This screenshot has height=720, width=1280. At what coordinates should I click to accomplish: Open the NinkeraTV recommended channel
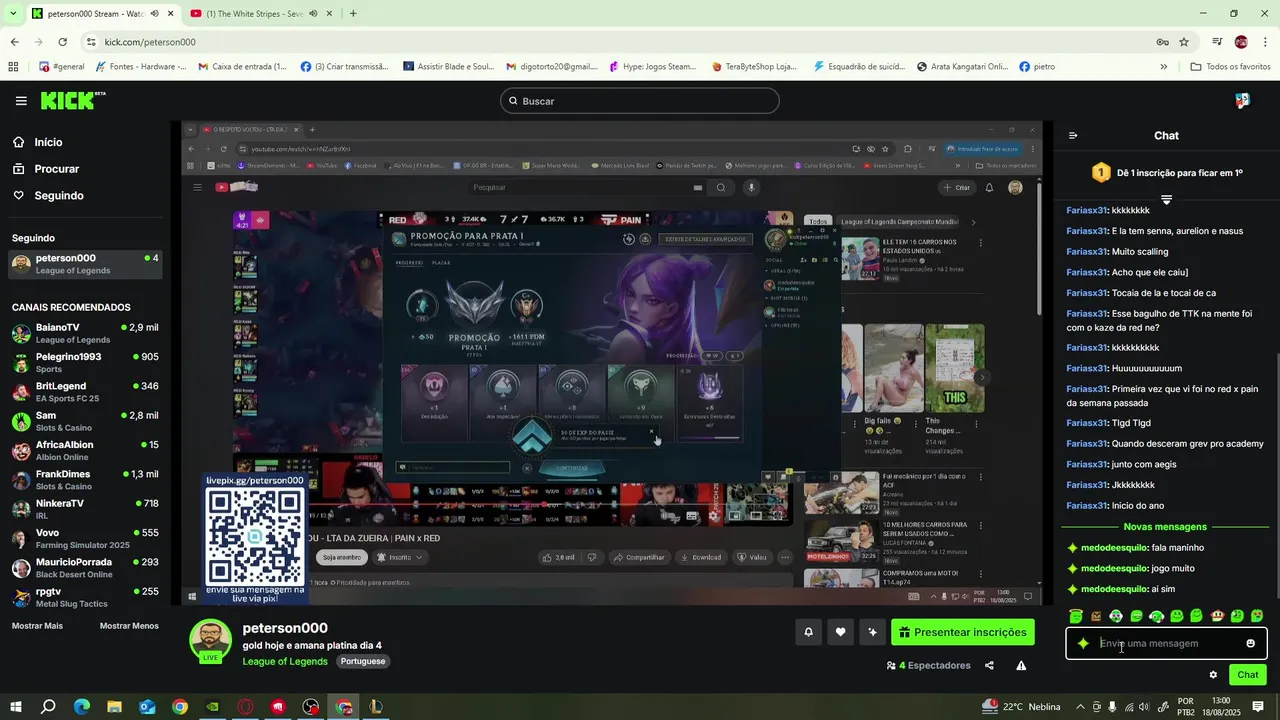pyautogui.click(x=85, y=509)
